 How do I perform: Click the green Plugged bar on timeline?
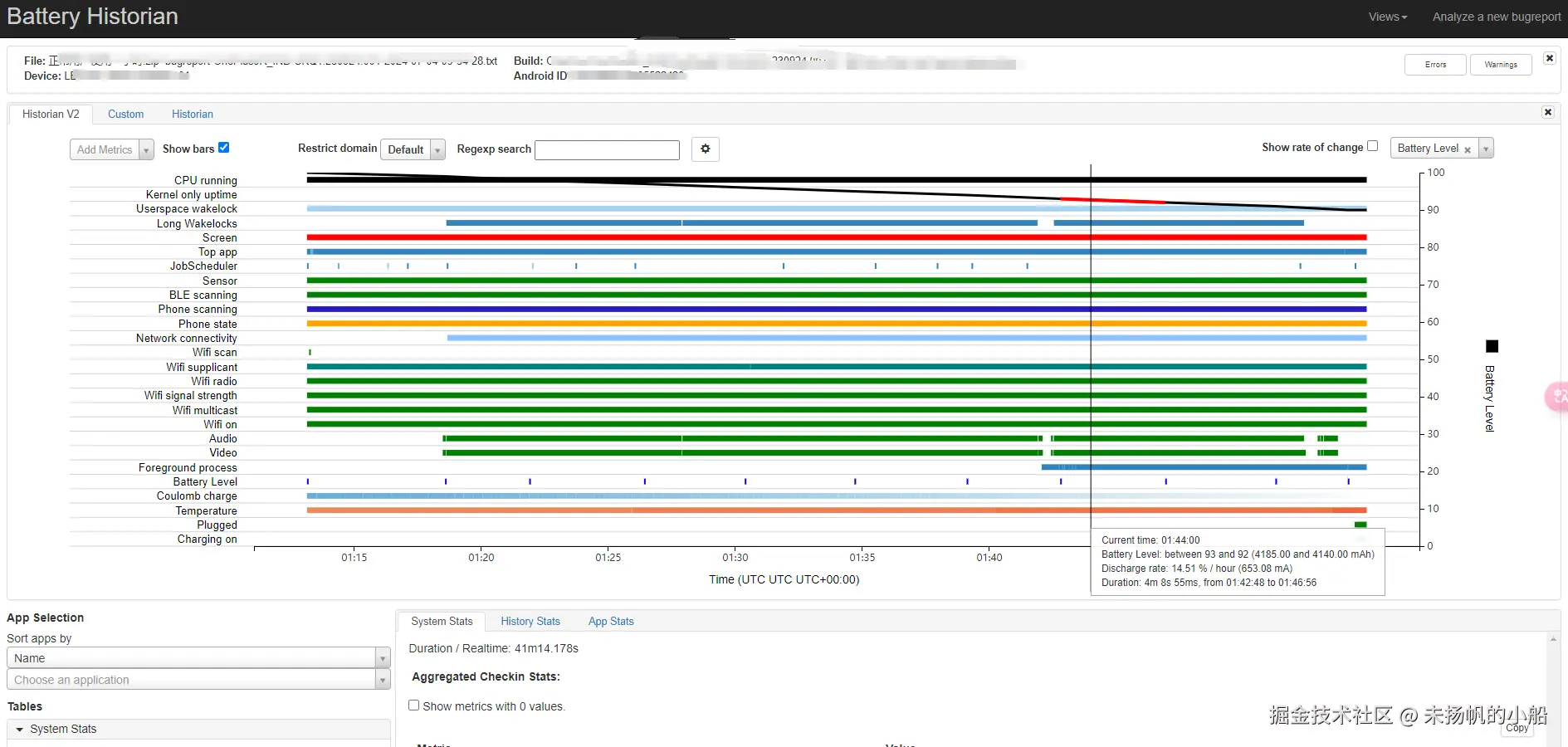pyautogui.click(x=1360, y=525)
